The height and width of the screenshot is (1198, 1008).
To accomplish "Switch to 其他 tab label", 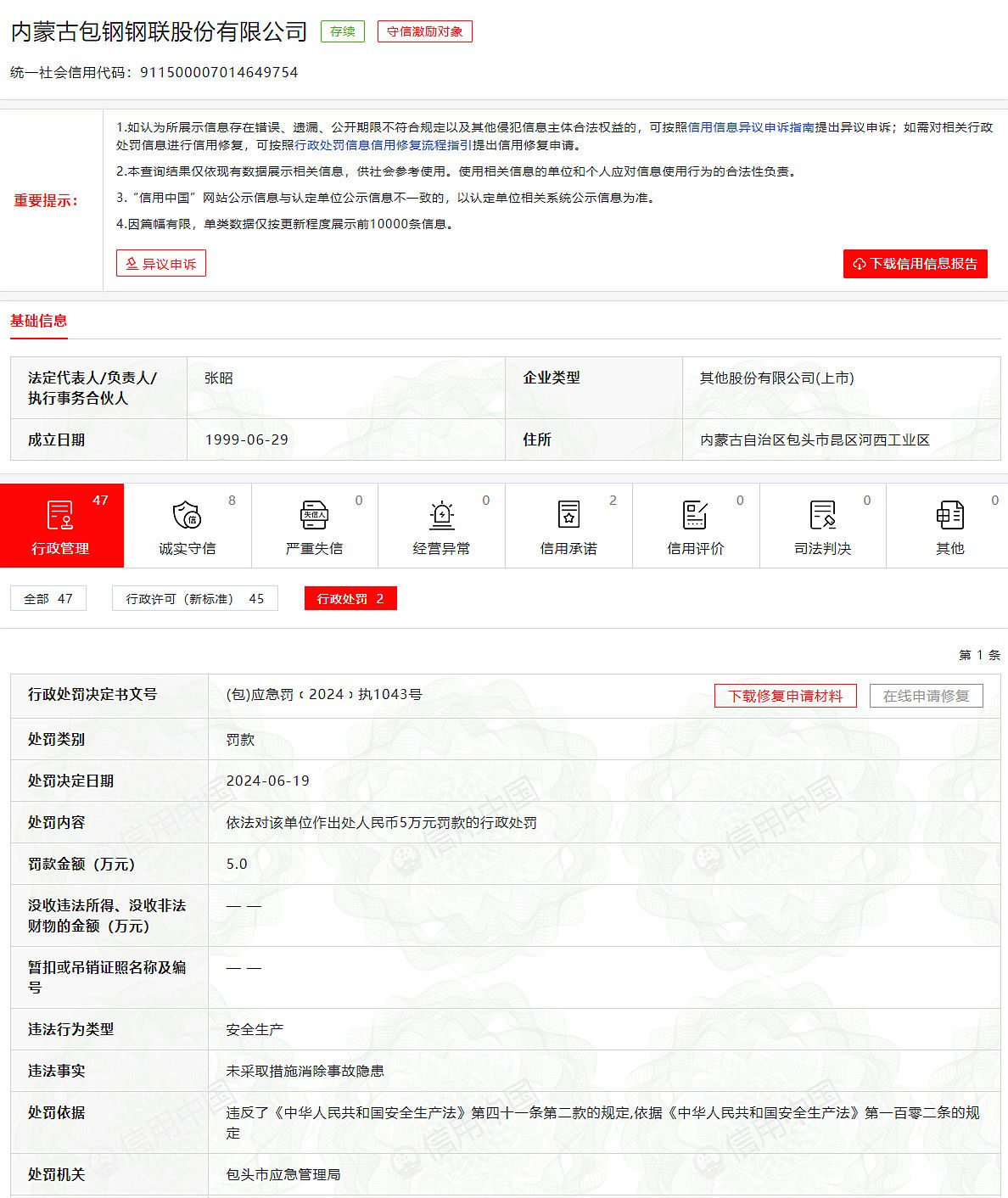I will pyautogui.click(x=949, y=548).
